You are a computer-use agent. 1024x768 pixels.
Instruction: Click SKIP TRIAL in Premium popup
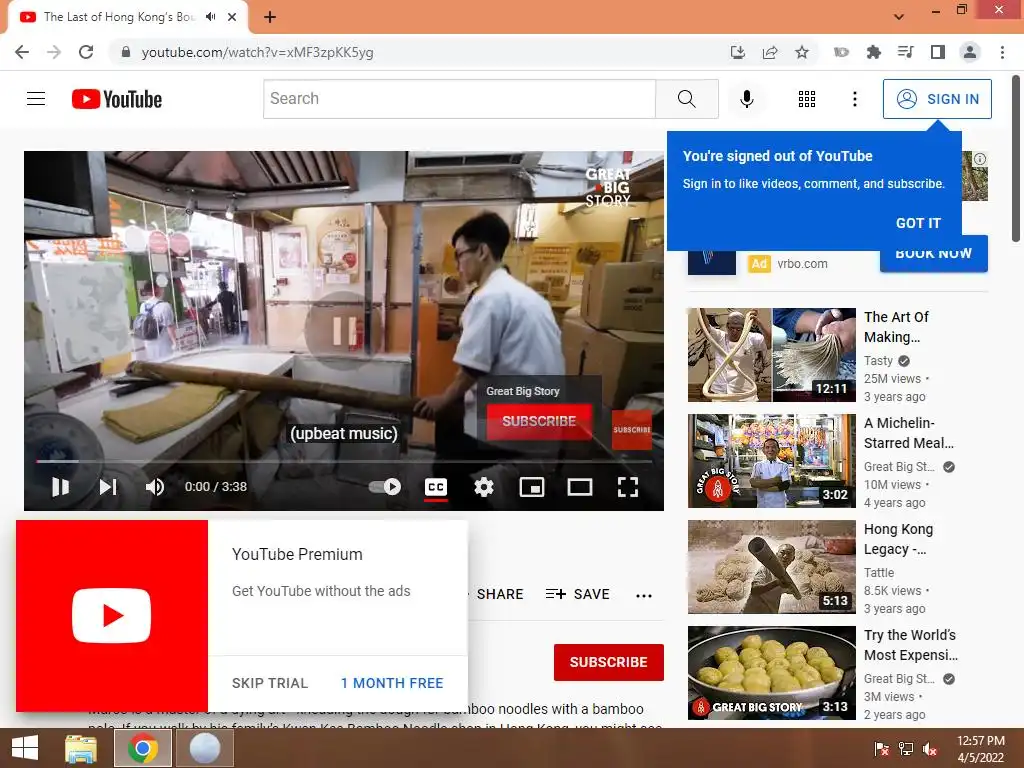click(x=270, y=683)
